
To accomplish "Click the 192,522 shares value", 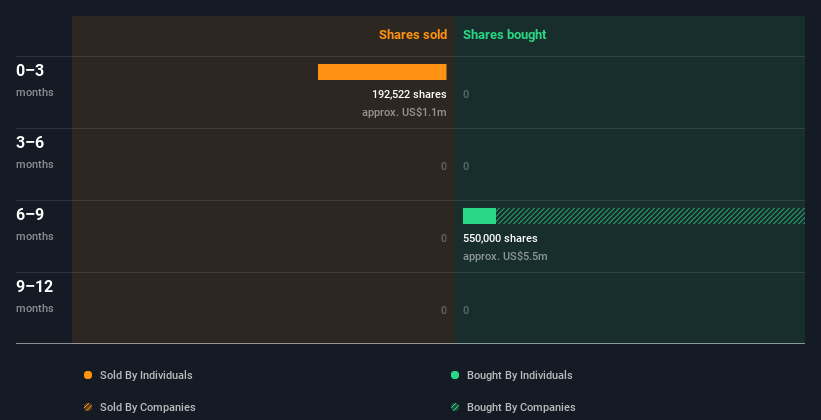I will pos(409,94).
